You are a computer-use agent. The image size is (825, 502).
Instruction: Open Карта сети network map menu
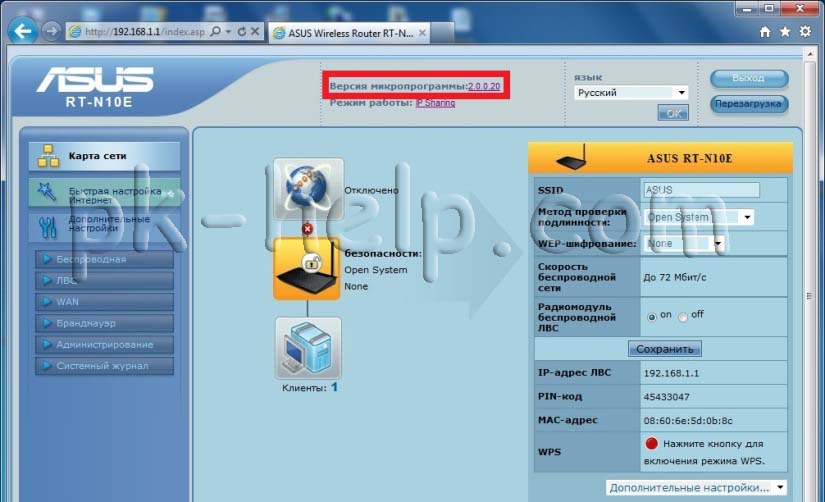[104, 156]
